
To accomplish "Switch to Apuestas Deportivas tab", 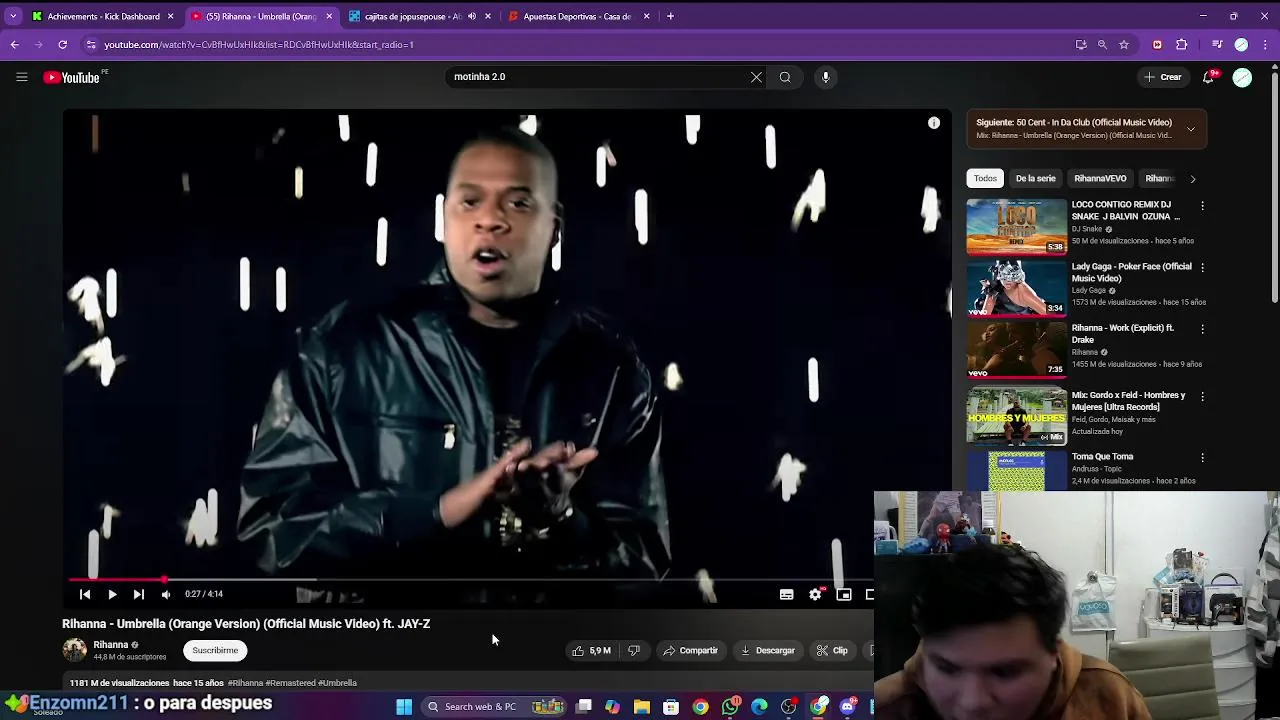I will [x=577, y=16].
